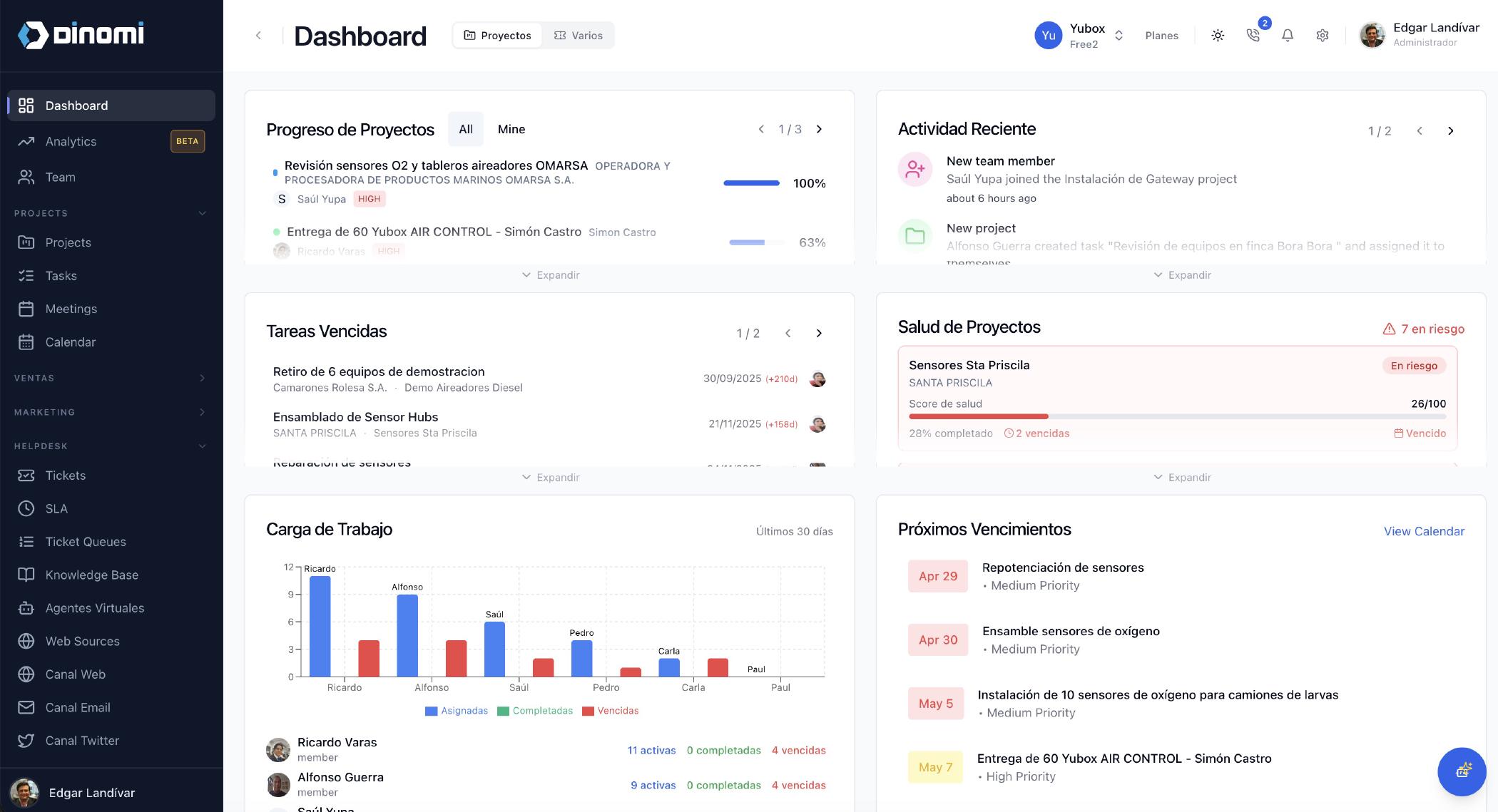Open the Yubox workspace switcher chevrons
Image resolution: width=1498 pixels, height=812 pixels.
pyautogui.click(x=1119, y=36)
